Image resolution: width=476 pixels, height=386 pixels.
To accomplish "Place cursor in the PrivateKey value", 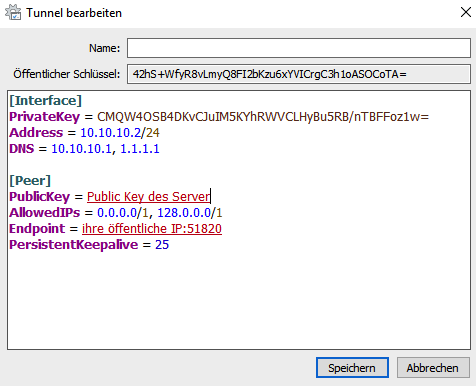I will 263,117.
